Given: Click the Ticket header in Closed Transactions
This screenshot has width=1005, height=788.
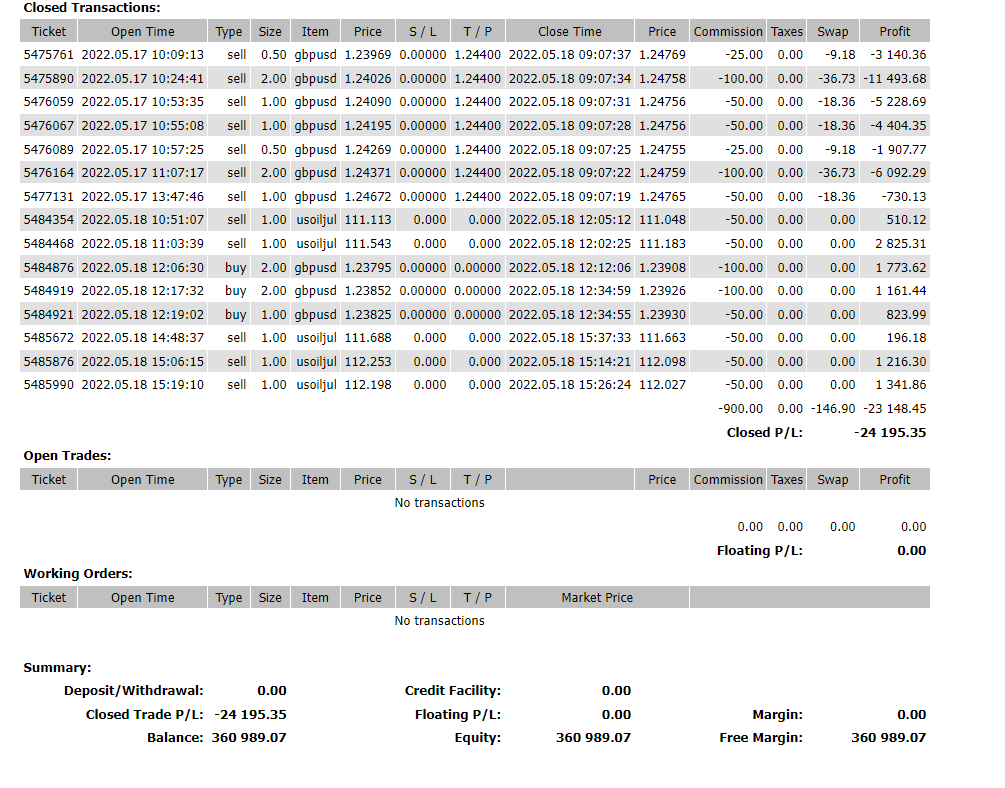Looking at the screenshot, I should [x=48, y=31].
